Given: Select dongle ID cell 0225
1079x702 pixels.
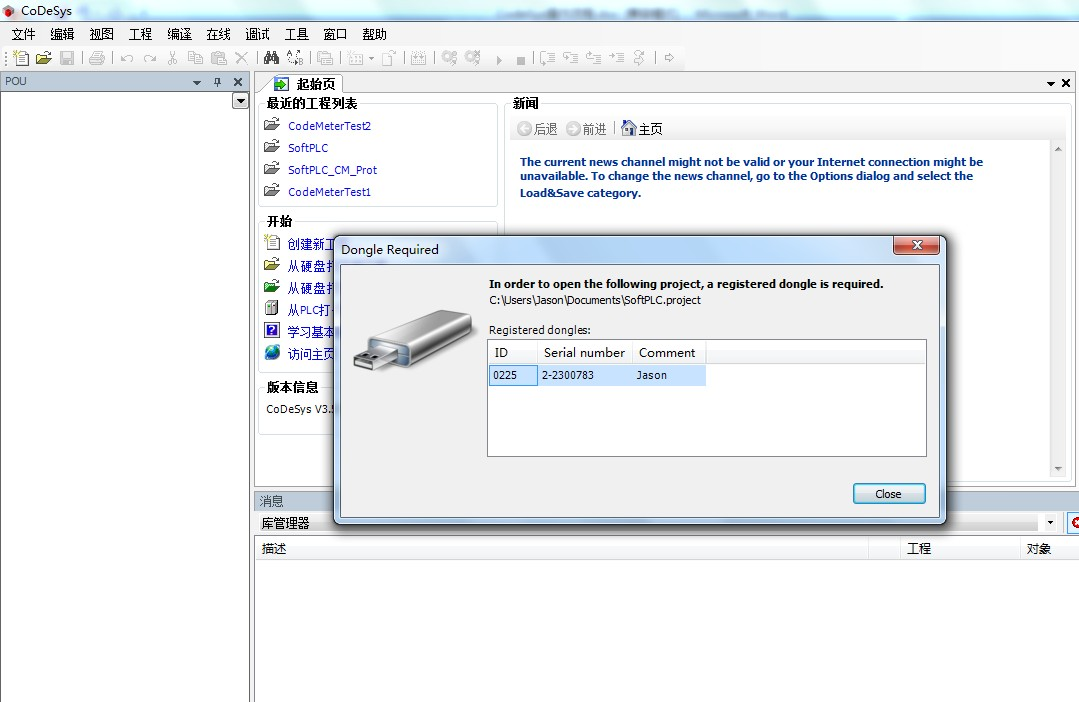Looking at the screenshot, I should pos(513,375).
